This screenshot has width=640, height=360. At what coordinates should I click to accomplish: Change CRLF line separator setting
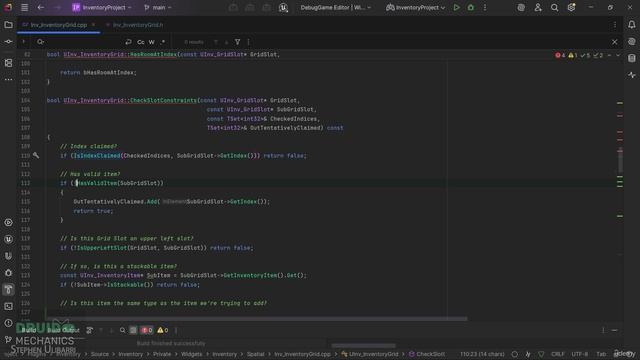tap(558, 354)
